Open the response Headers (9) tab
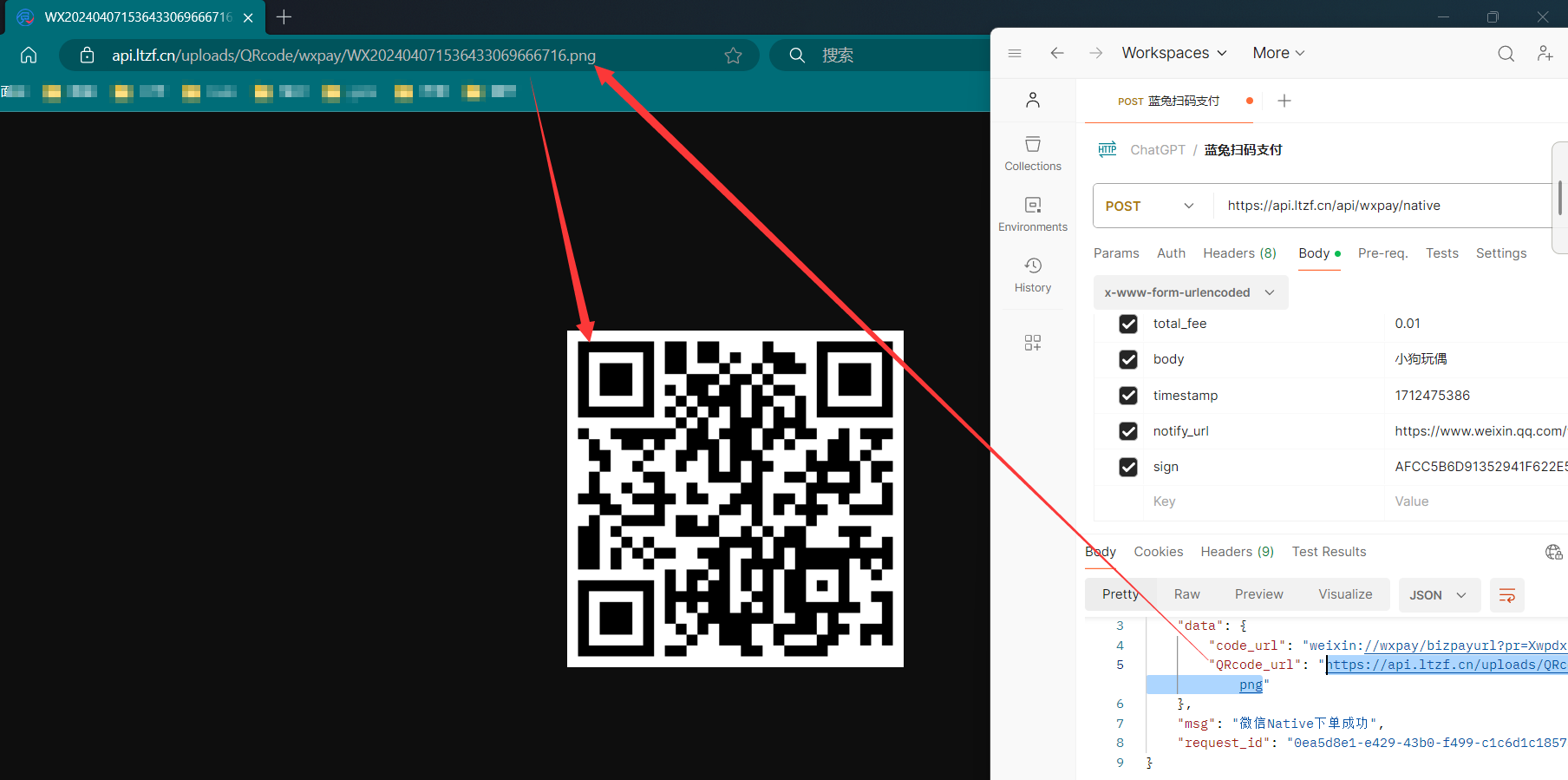The height and width of the screenshot is (780, 1568). tap(1237, 552)
